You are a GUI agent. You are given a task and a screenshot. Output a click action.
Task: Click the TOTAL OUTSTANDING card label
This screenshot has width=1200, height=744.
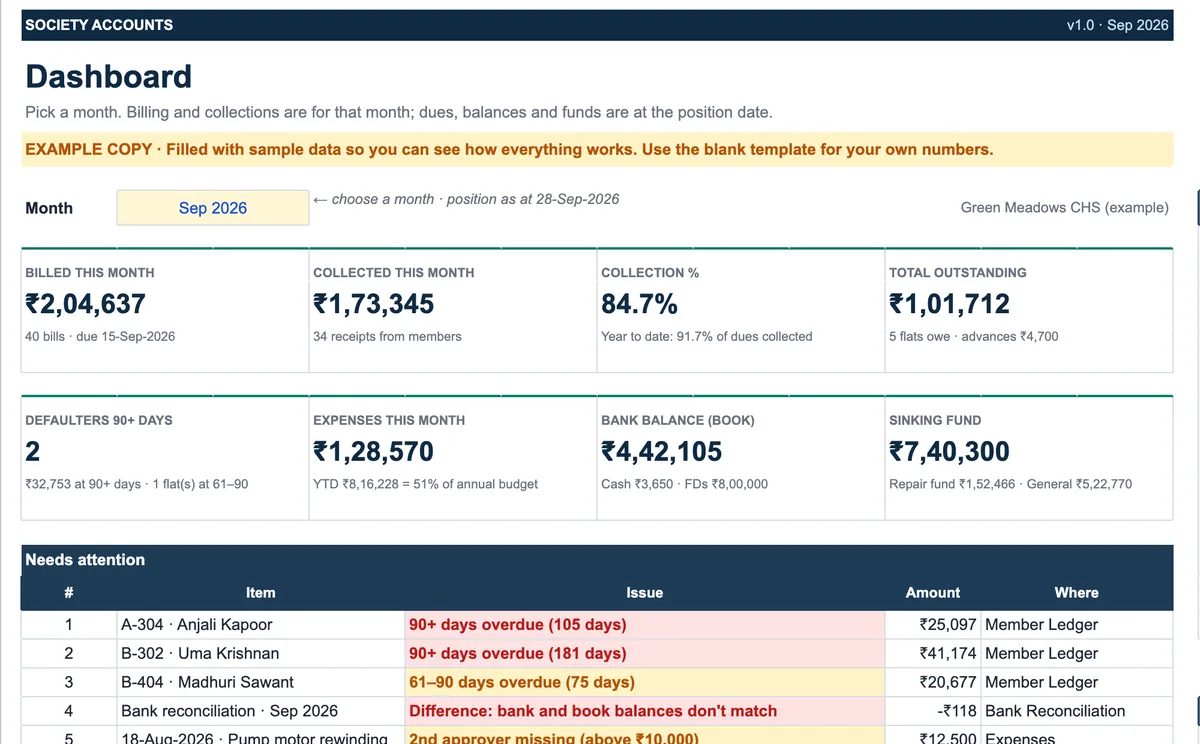pyautogui.click(x=958, y=272)
